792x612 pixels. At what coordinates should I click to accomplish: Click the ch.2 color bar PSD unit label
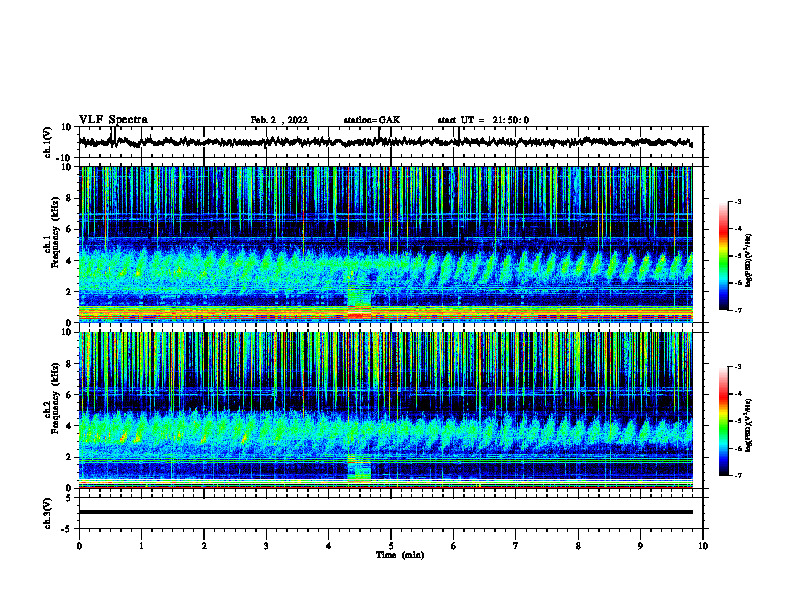(x=749, y=424)
